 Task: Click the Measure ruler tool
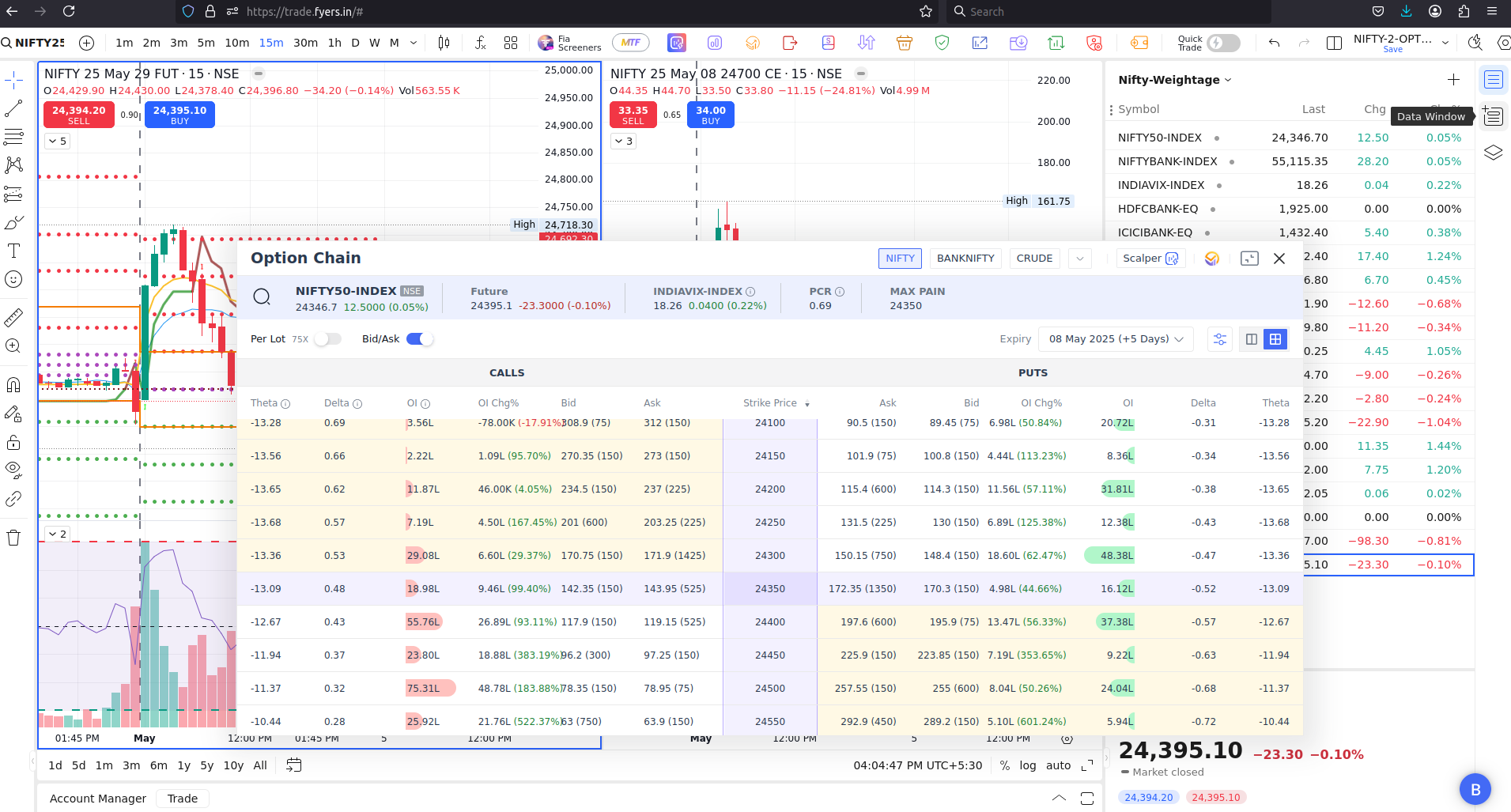[13, 318]
